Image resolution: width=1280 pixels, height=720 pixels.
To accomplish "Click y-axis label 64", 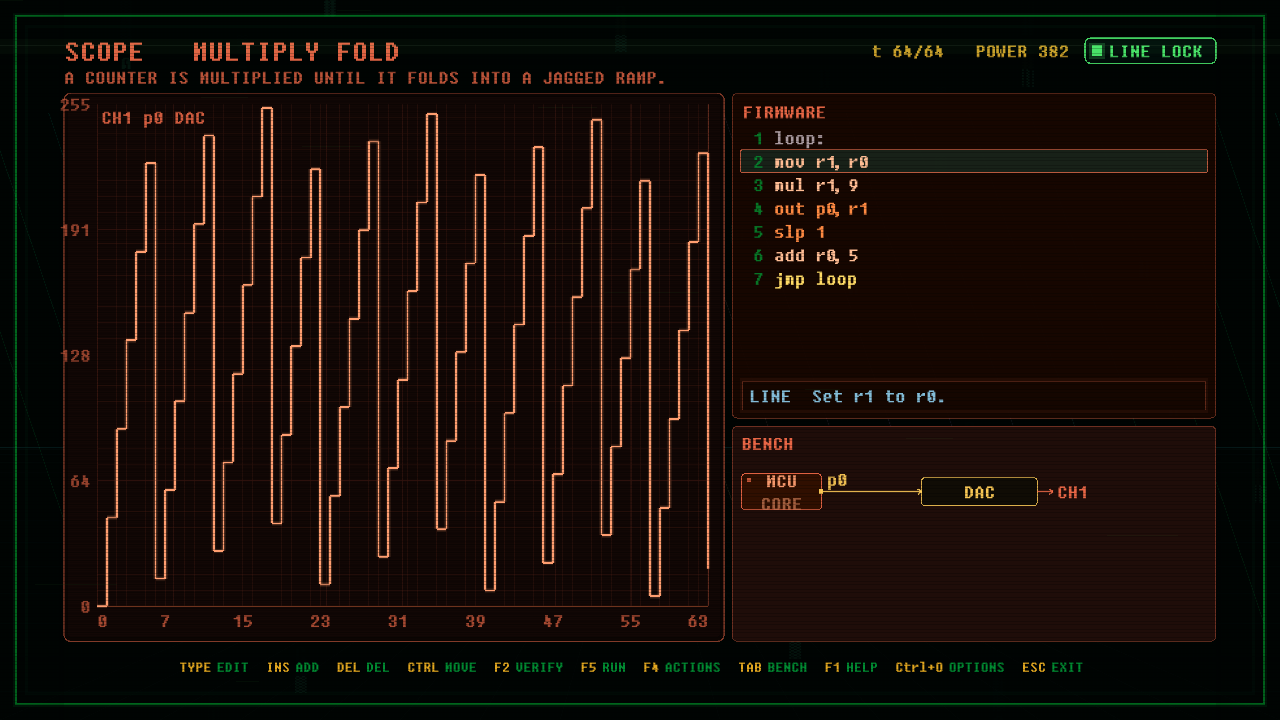I will coord(80,481).
